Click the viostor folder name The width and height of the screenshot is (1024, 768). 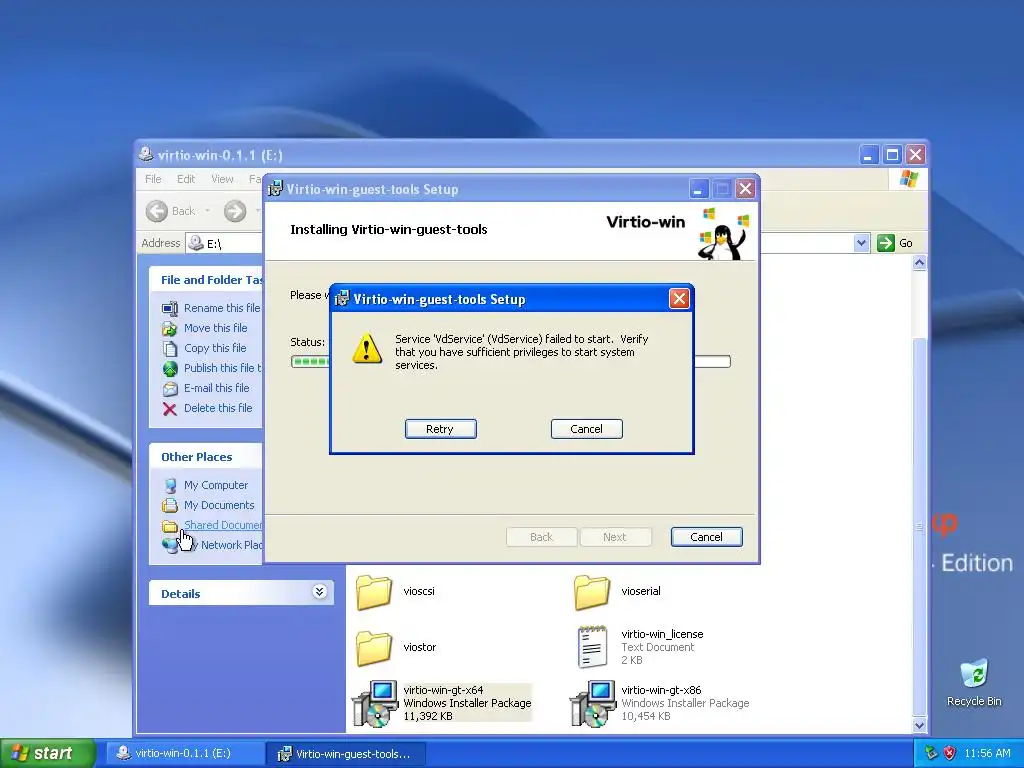pos(420,647)
